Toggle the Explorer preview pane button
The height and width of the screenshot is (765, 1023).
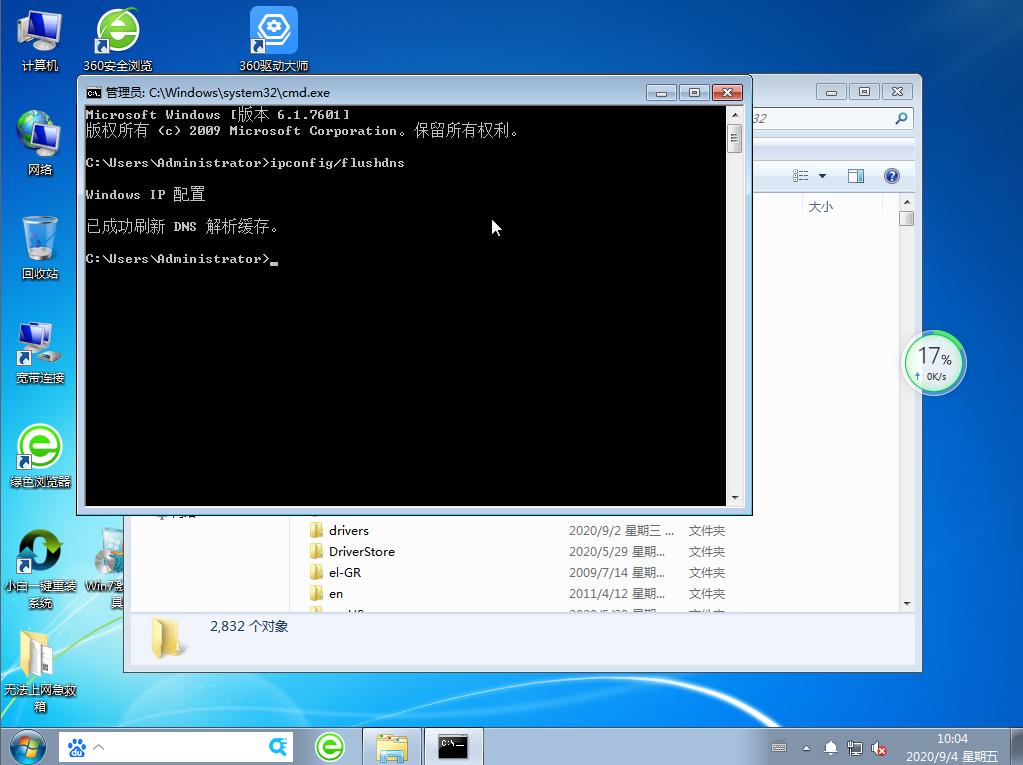click(x=856, y=176)
